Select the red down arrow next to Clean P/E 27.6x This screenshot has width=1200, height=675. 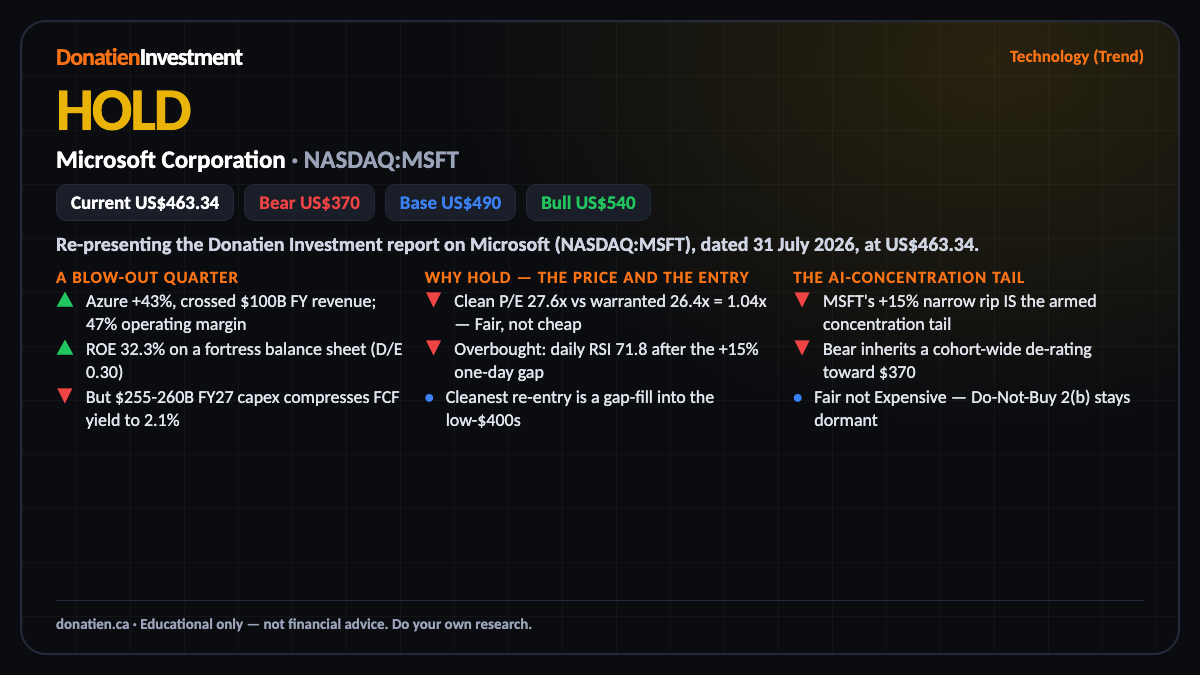point(433,300)
